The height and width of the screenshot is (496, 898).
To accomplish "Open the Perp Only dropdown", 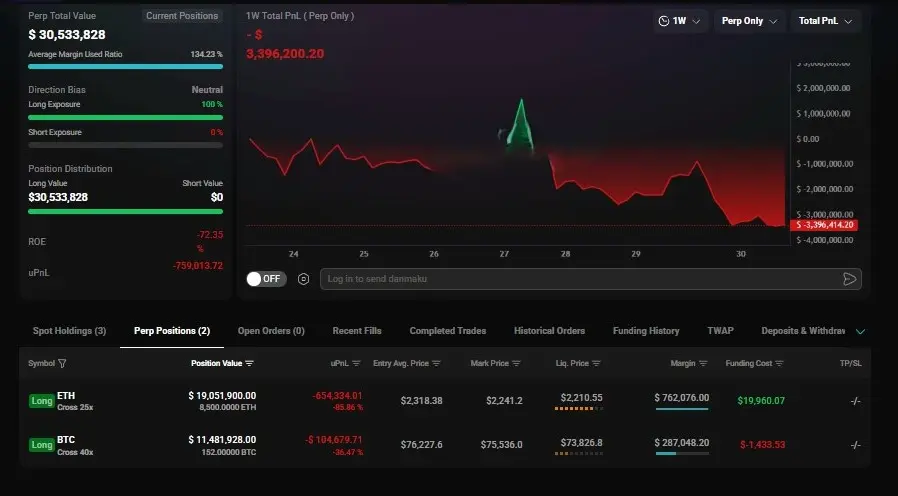I will (x=749, y=21).
